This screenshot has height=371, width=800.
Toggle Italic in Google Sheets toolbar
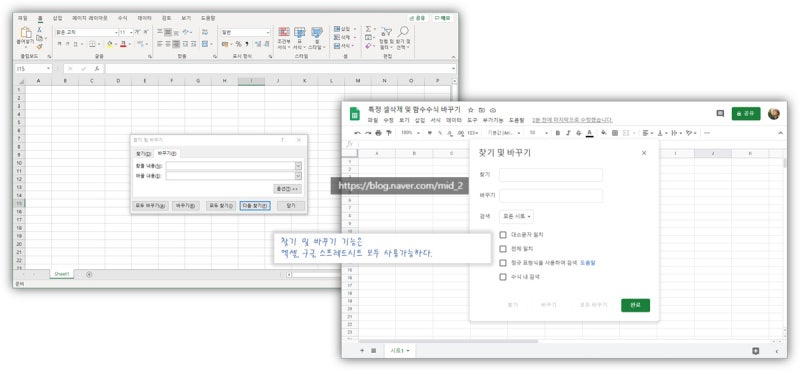click(x=568, y=133)
